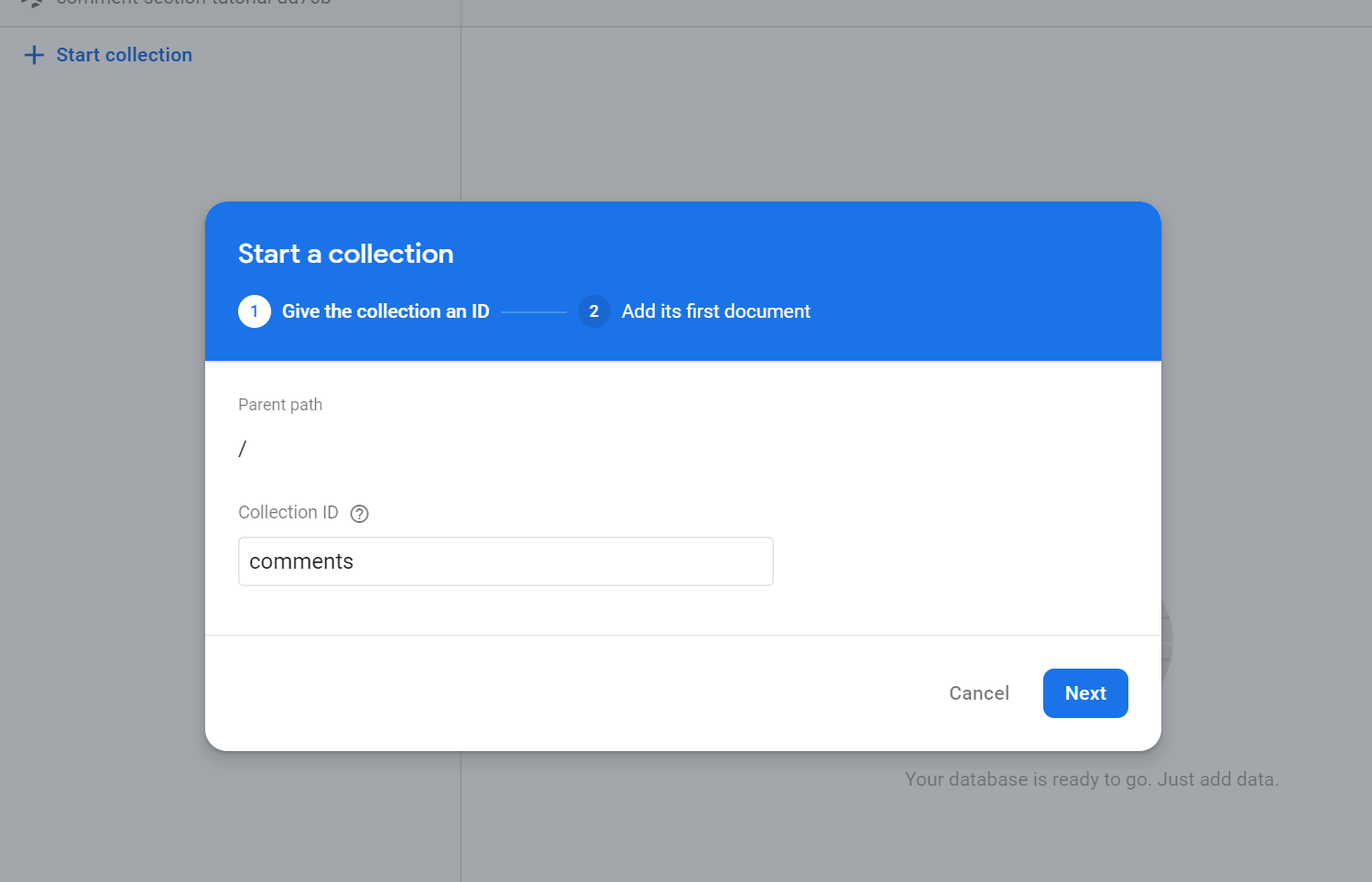Image resolution: width=1372 pixels, height=882 pixels.
Task: Click 'comment section tutorial dd7cb' in the sidebar
Action: coord(183,3)
